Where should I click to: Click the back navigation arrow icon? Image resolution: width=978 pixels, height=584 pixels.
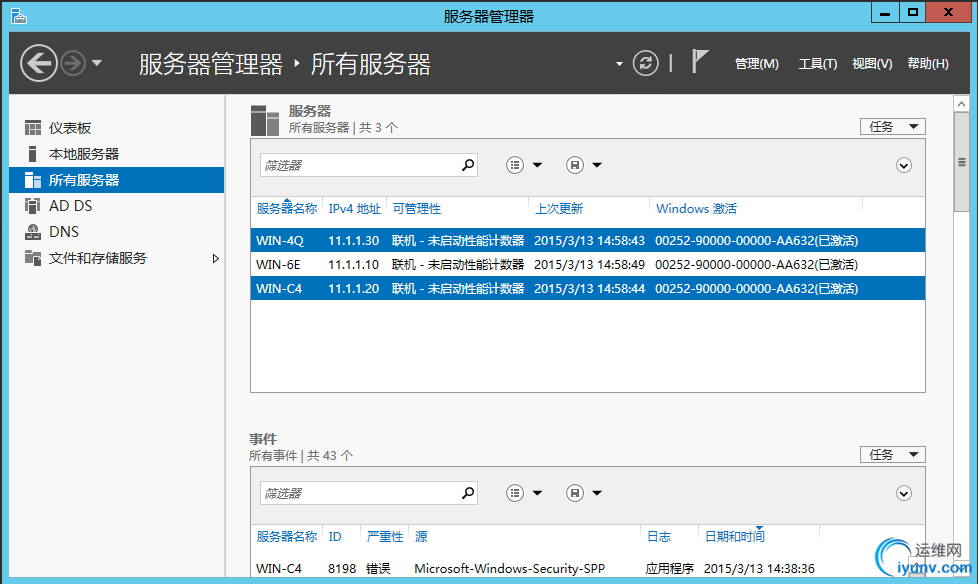click(x=38, y=64)
